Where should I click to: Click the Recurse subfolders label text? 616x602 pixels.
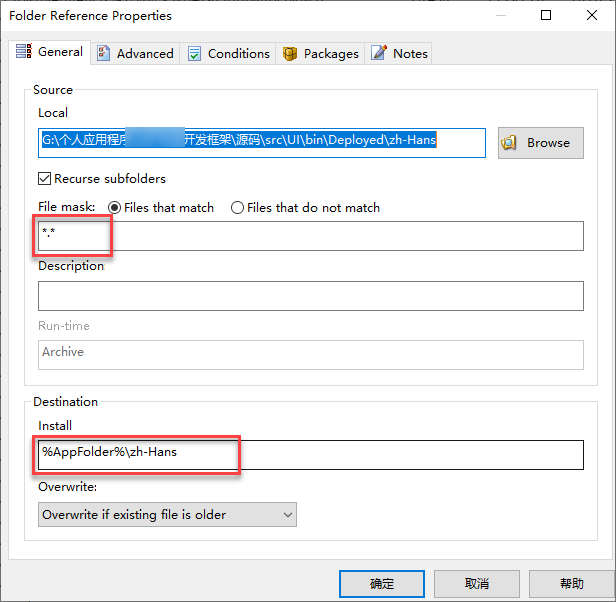[x=110, y=179]
